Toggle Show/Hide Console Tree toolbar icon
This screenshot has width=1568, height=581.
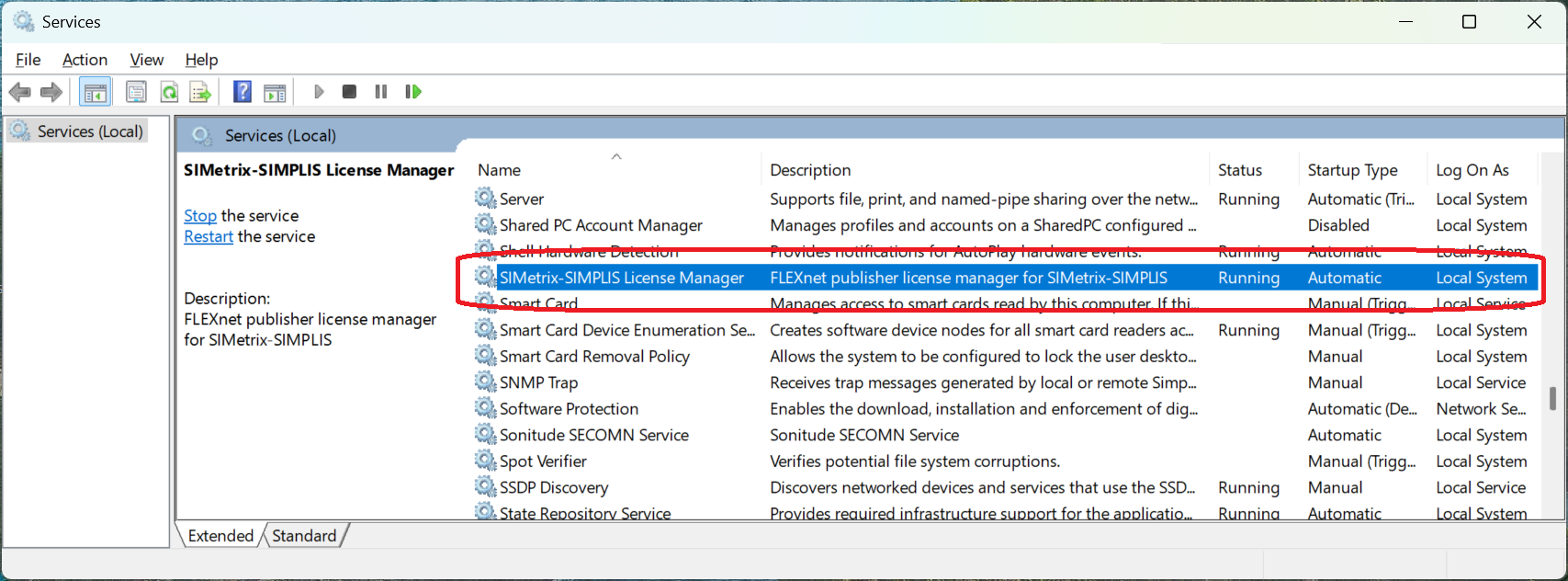point(96,92)
